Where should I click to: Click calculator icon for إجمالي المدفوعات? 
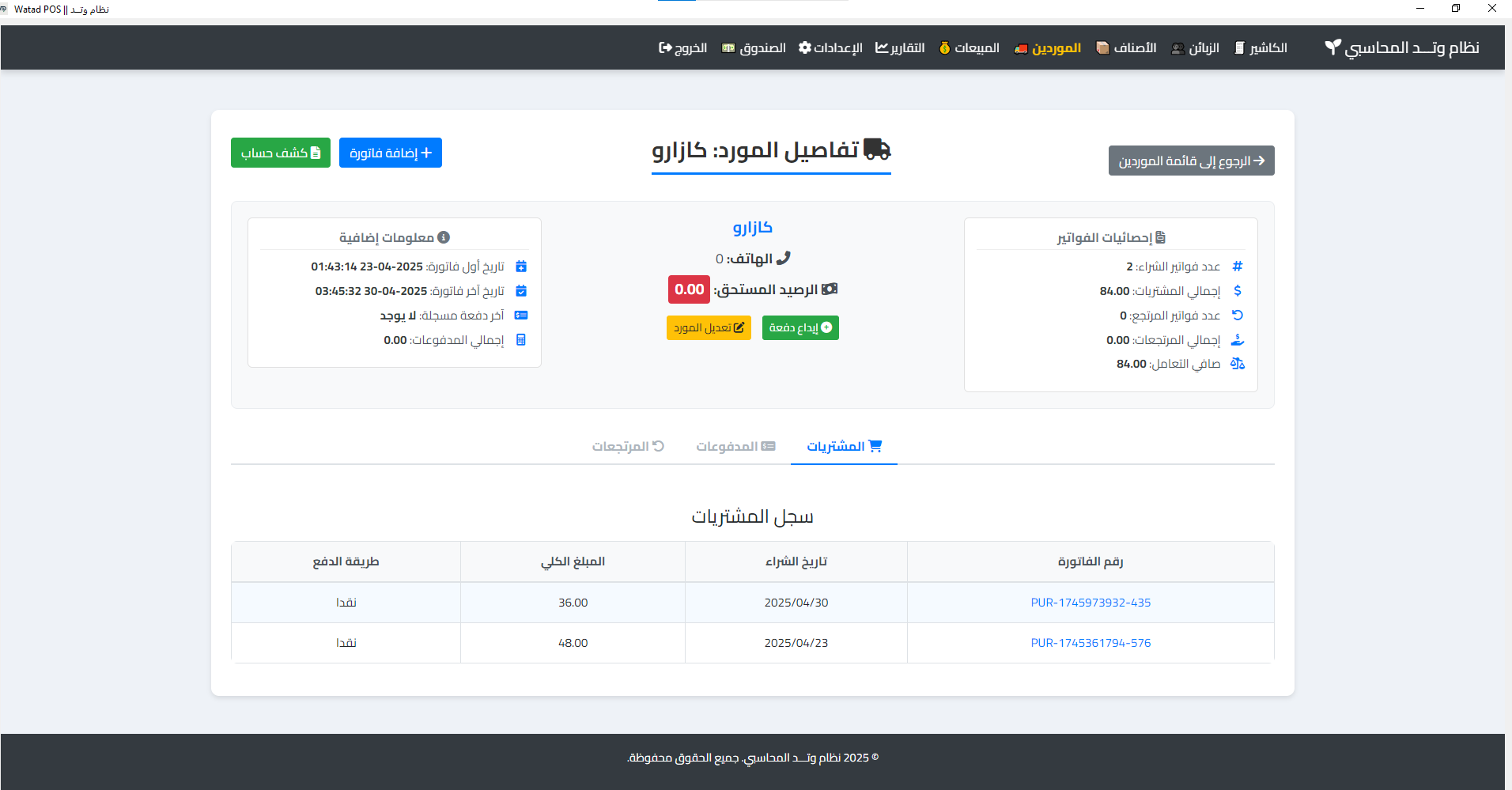[521, 340]
